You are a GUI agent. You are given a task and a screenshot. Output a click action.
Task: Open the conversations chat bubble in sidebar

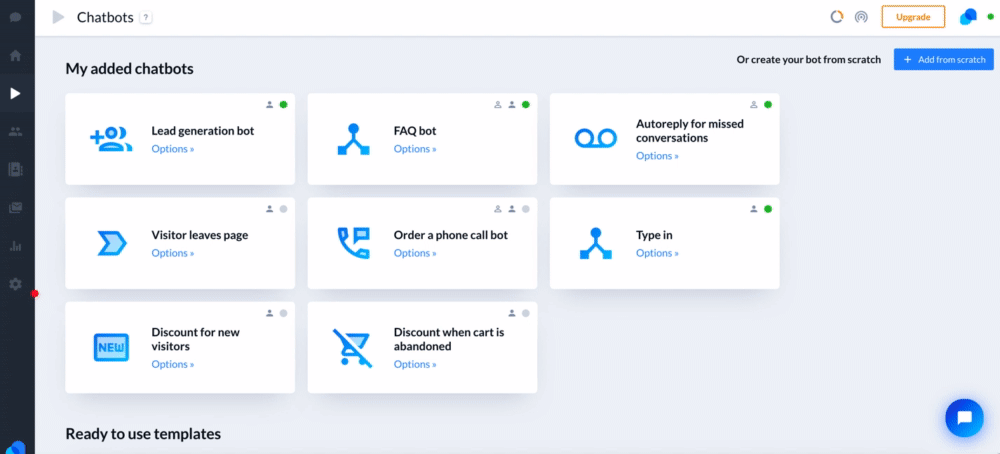coord(15,17)
